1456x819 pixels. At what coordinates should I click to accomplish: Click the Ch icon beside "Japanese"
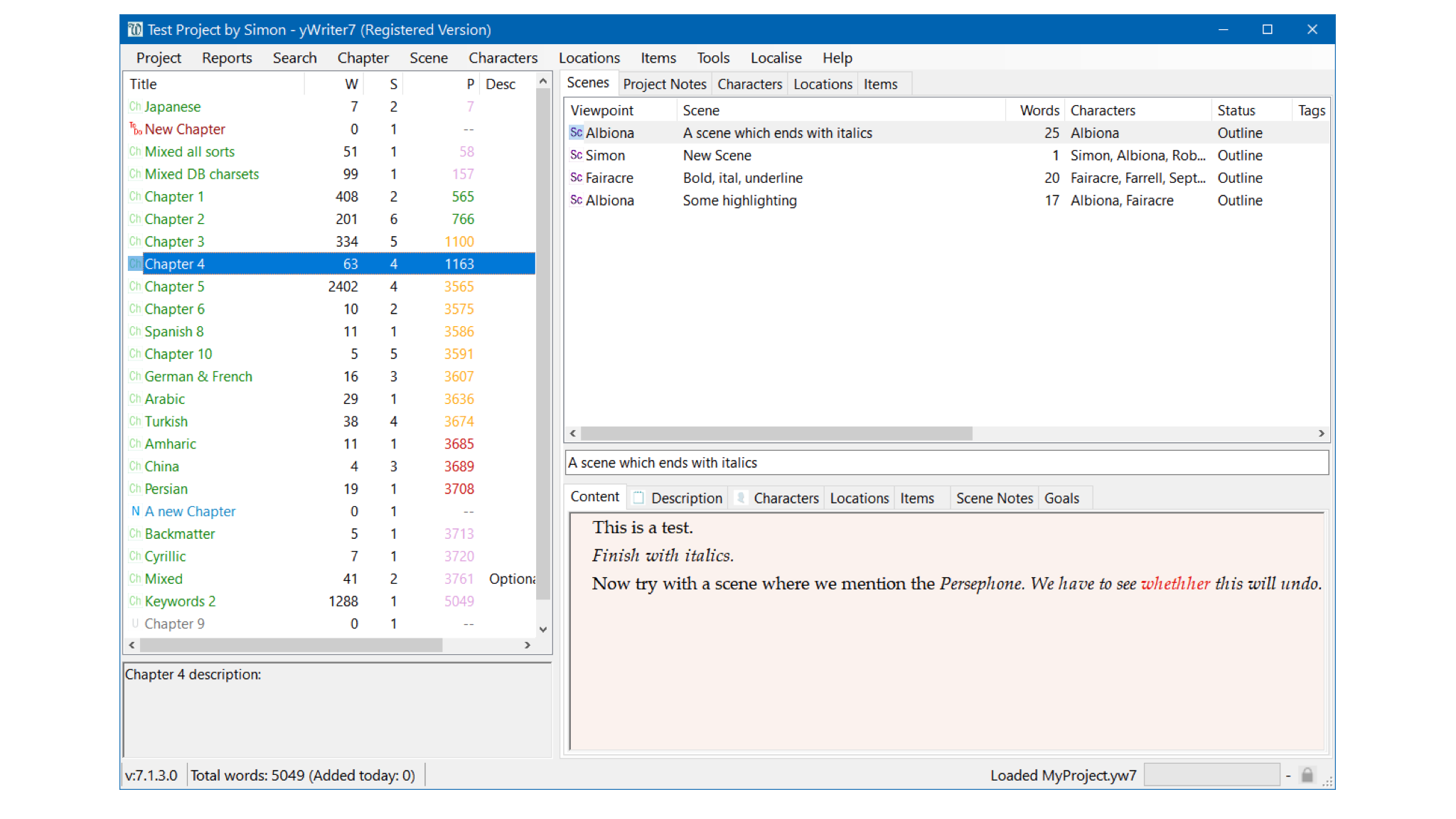[x=134, y=107]
